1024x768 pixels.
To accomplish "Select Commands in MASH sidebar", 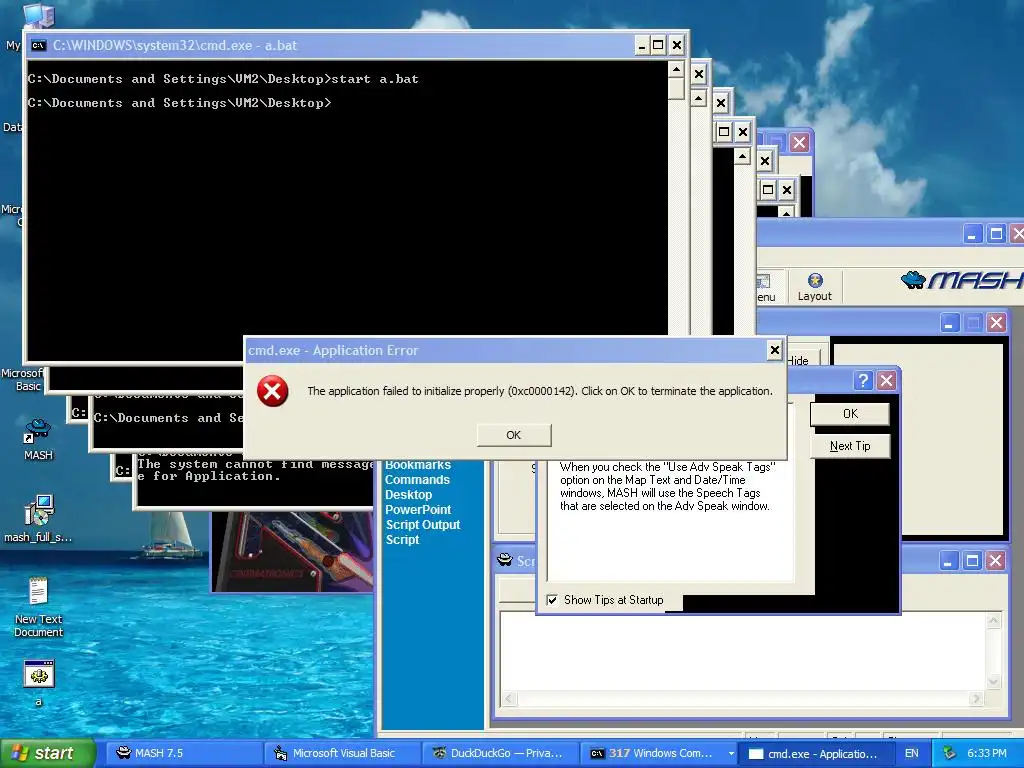I will [x=417, y=480].
